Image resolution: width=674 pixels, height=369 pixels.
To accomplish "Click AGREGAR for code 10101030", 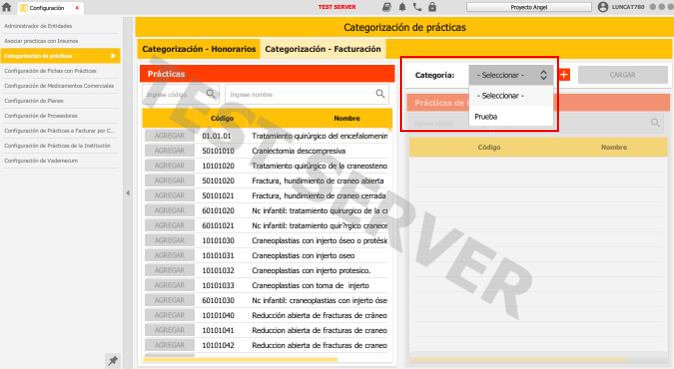I will [169, 240].
